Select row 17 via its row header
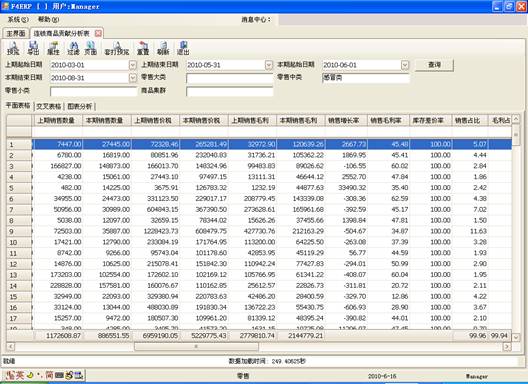Viewport: 528px width, 384px height. [19, 318]
